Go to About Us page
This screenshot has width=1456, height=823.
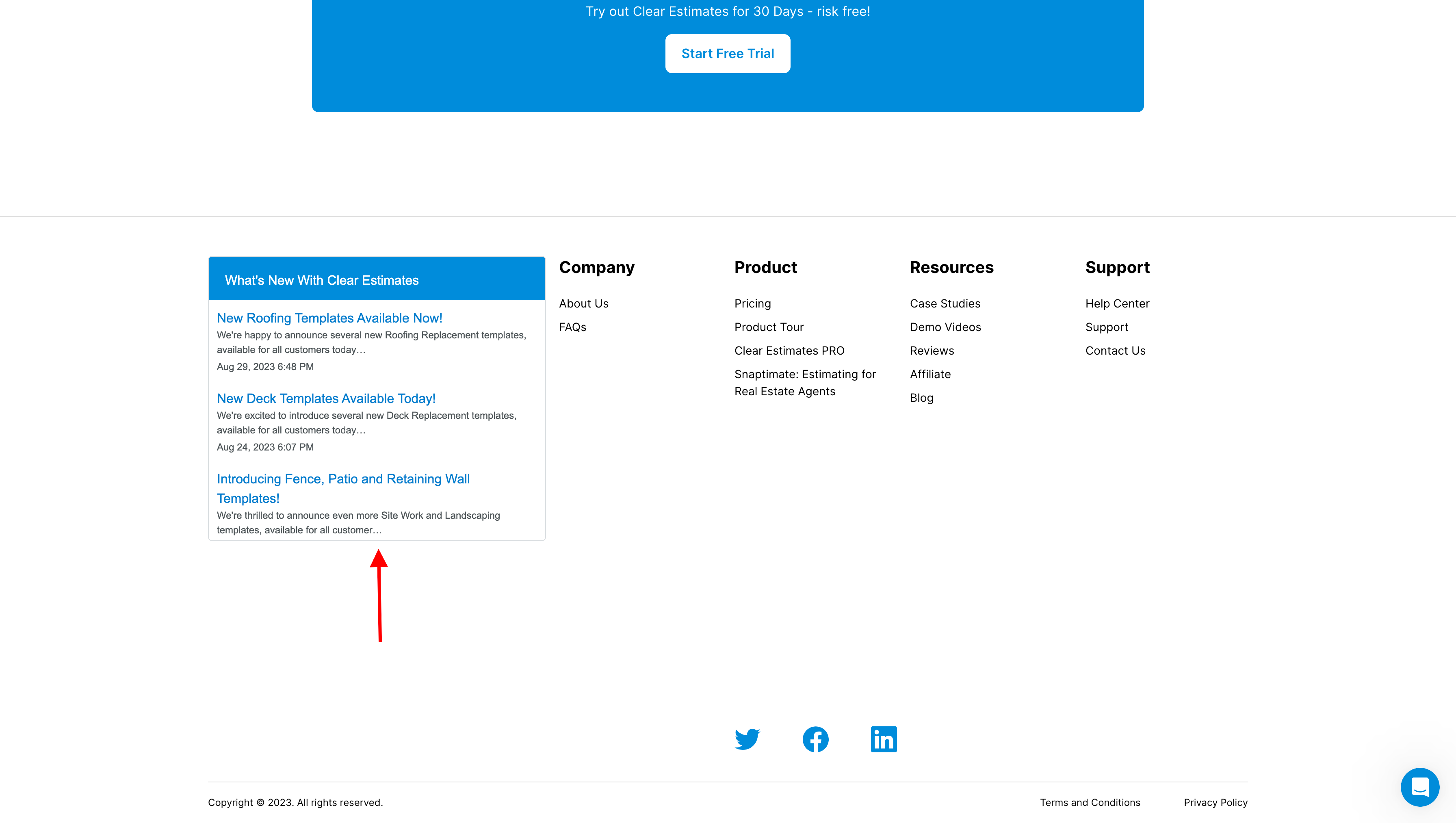pos(583,303)
